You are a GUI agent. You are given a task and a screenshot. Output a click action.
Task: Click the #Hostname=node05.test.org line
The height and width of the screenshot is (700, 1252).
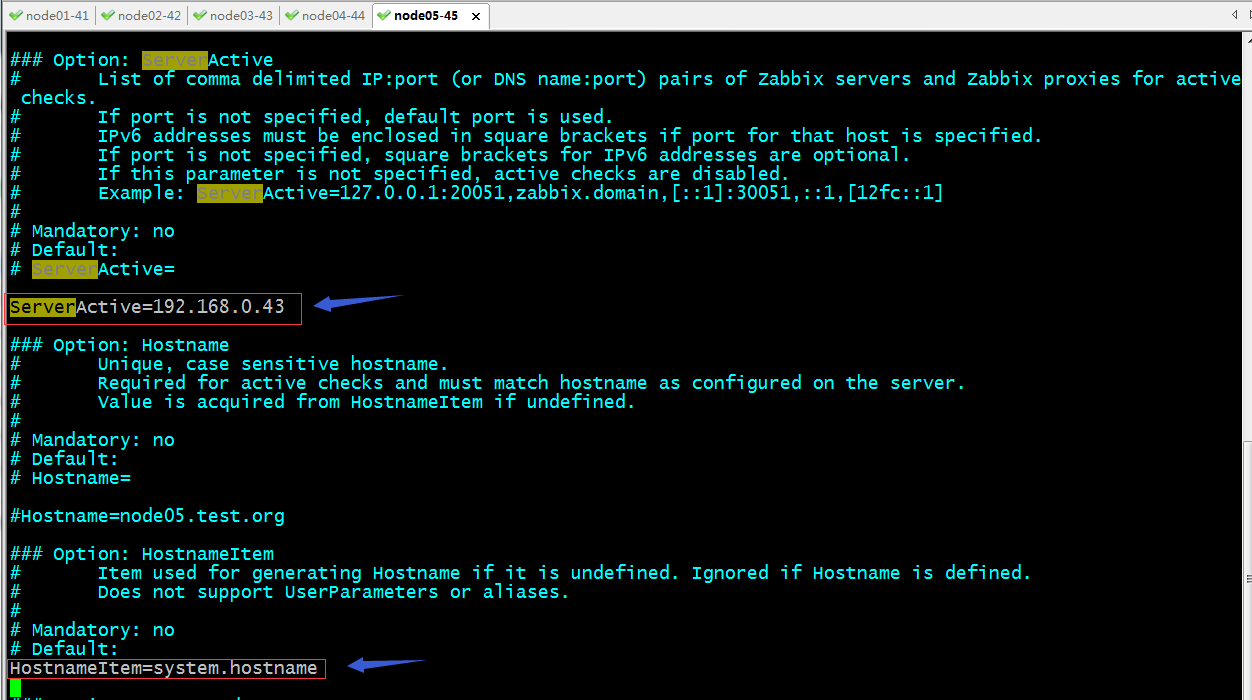[147, 516]
